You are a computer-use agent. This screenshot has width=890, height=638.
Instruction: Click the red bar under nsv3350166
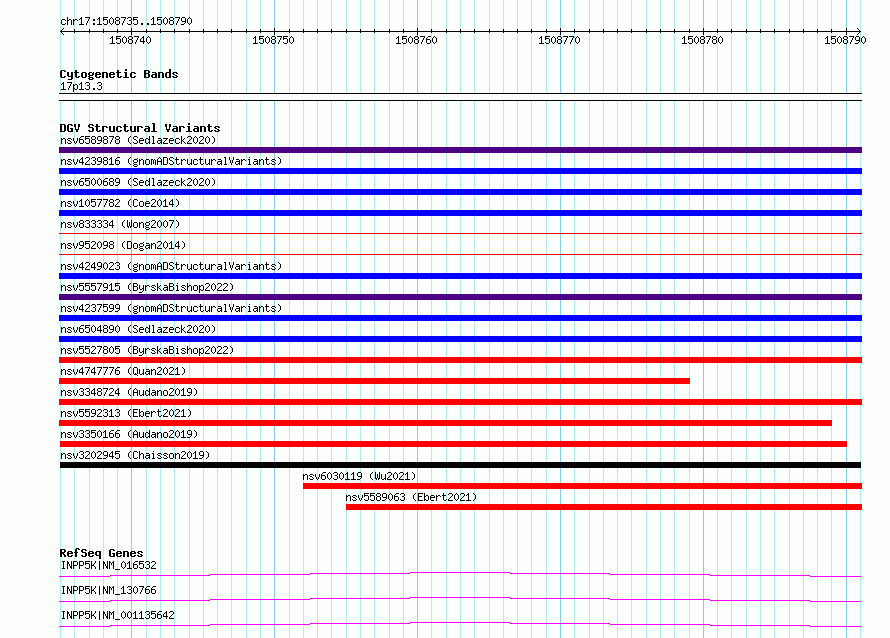pyautogui.click(x=453, y=444)
